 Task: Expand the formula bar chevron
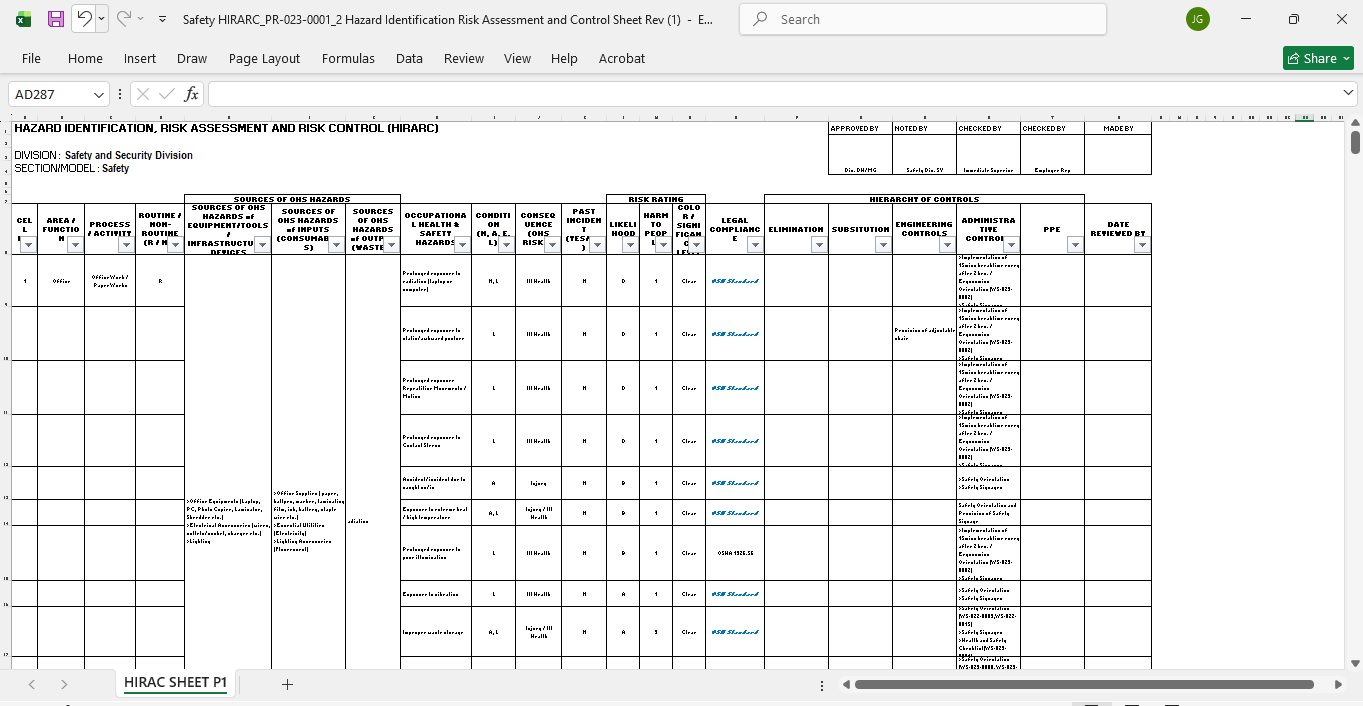click(1348, 93)
